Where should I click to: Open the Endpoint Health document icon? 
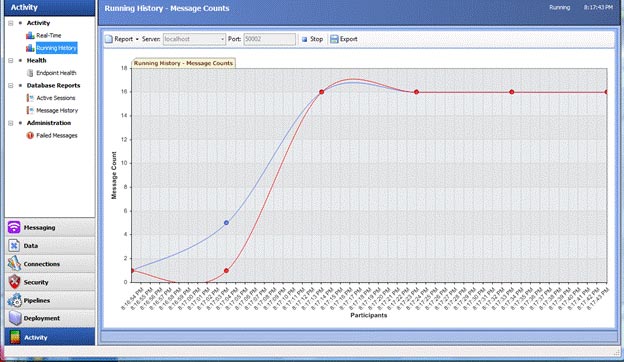pyautogui.click(x=30, y=73)
